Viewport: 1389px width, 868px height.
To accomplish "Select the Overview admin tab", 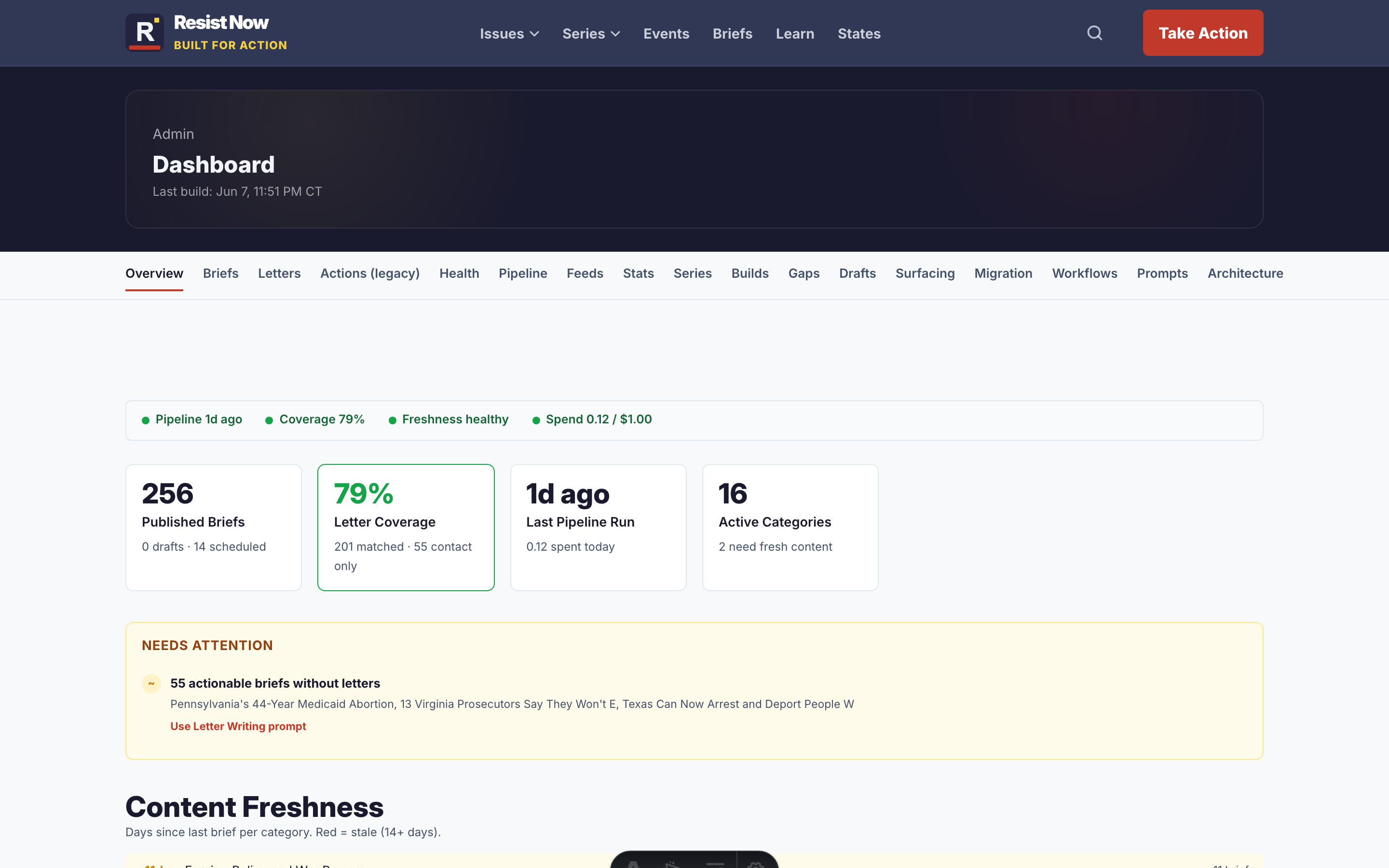I will pyautogui.click(x=154, y=273).
